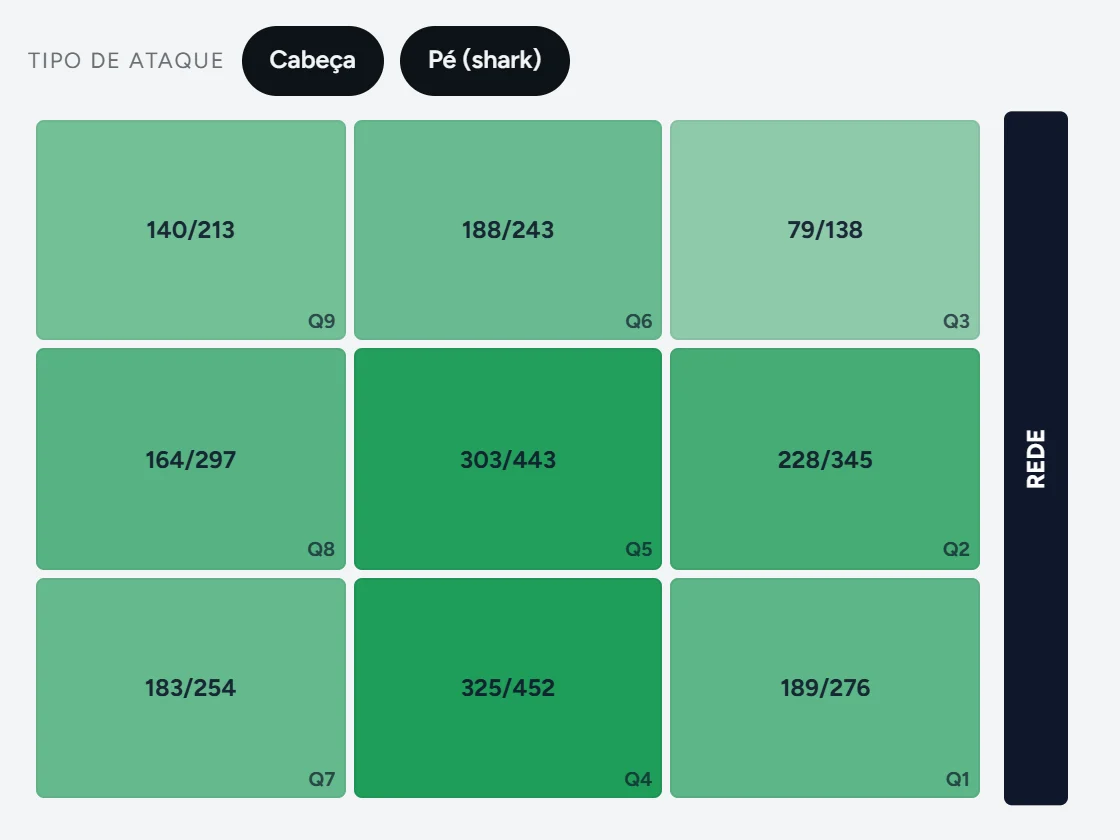
Task: Click zone Q2 cell showing 228/345
Action: click(825, 459)
